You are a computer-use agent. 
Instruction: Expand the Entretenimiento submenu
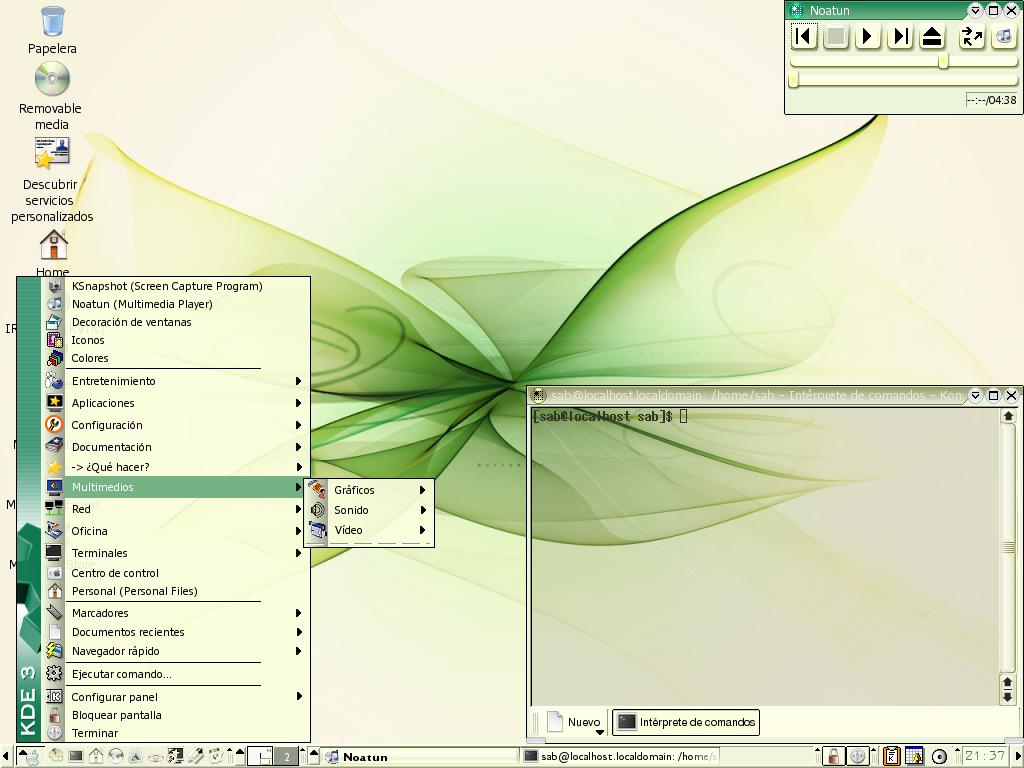[176, 381]
